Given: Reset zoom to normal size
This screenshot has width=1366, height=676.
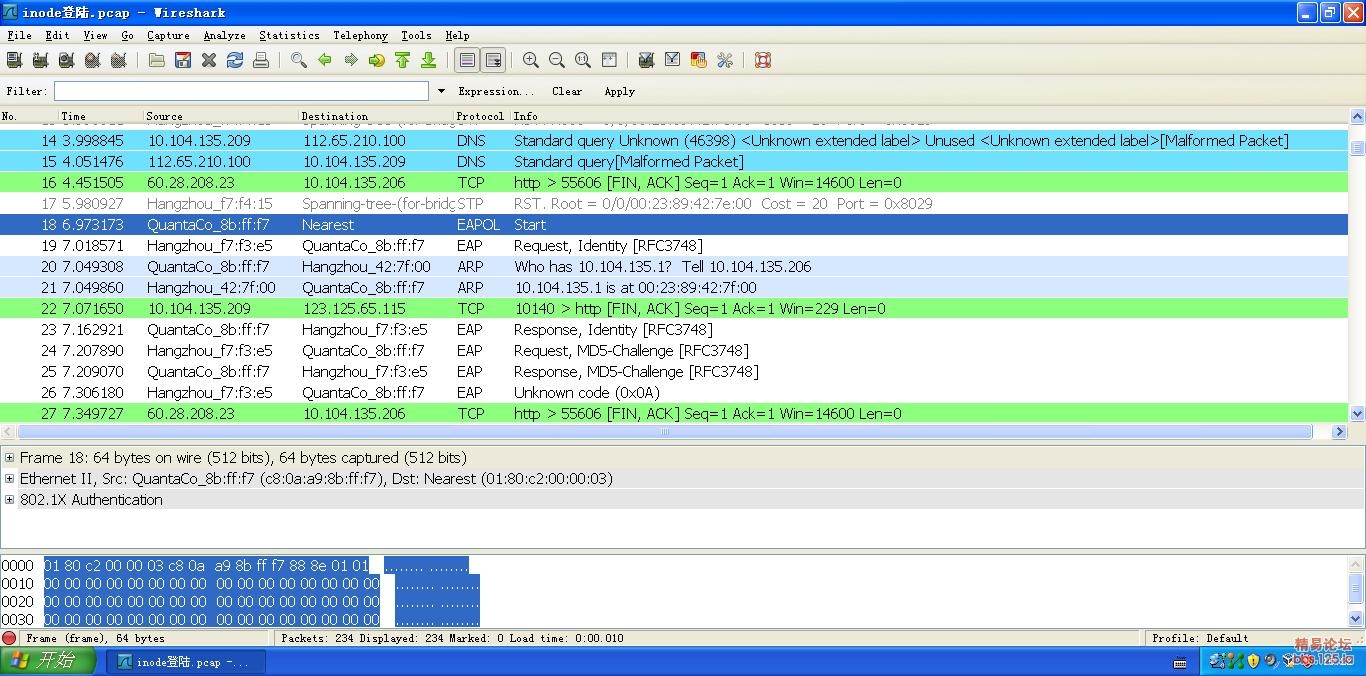Looking at the screenshot, I should click(x=583, y=60).
